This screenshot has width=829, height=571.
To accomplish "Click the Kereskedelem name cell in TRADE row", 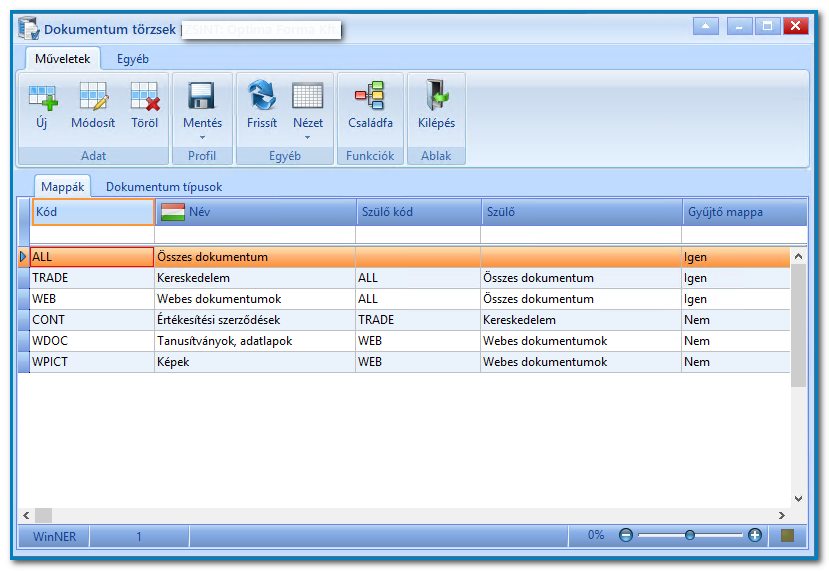I will [x=255, y=278].
